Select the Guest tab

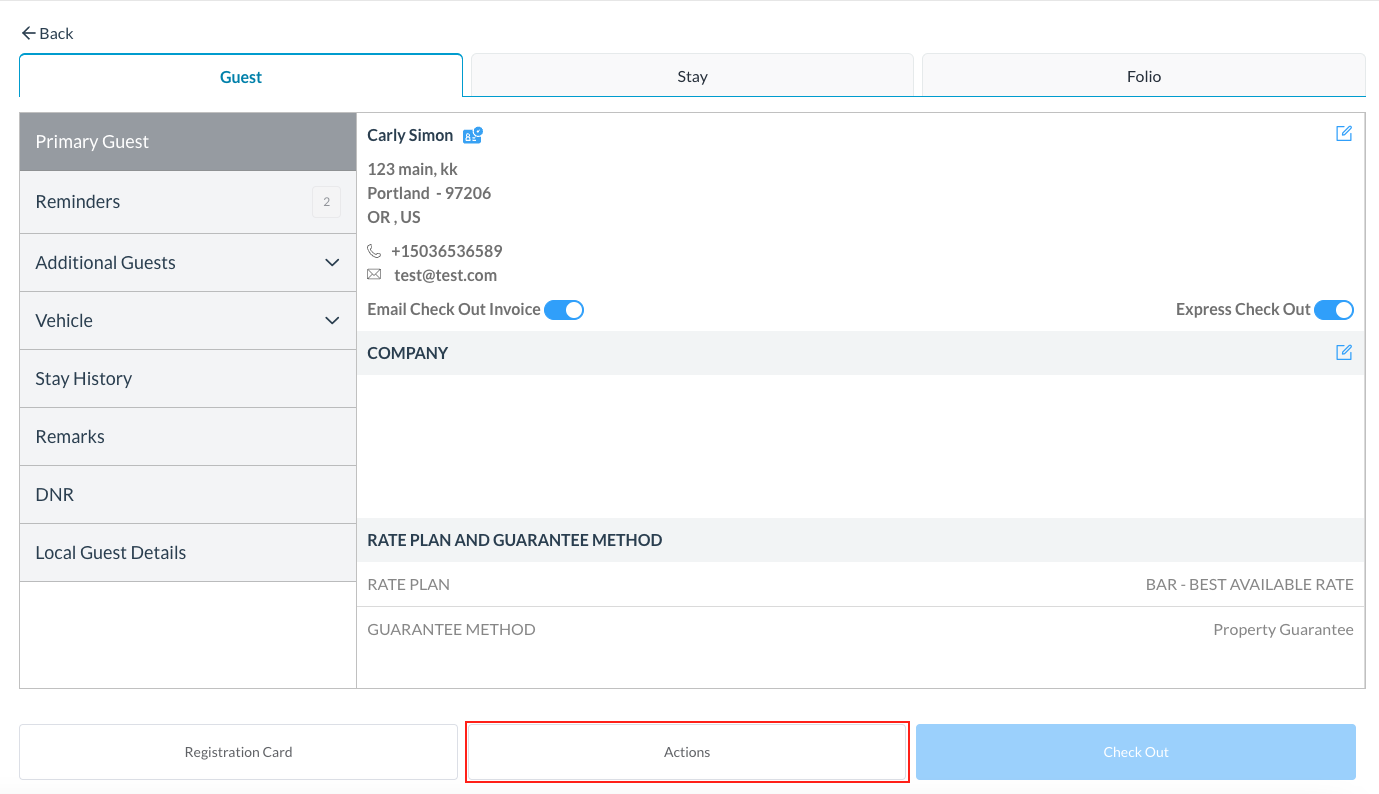tap(241, 77)
